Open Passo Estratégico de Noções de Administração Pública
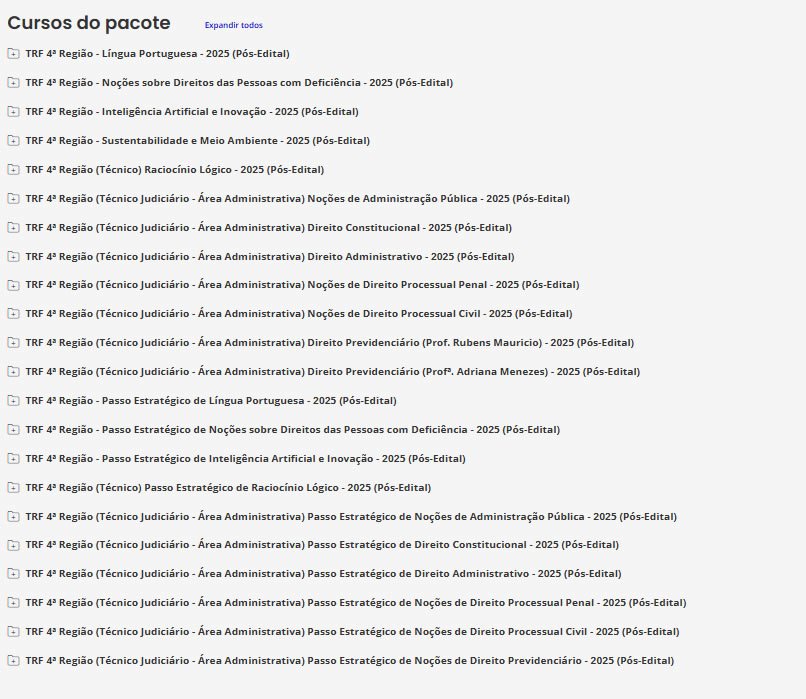 tap(351, 517)
